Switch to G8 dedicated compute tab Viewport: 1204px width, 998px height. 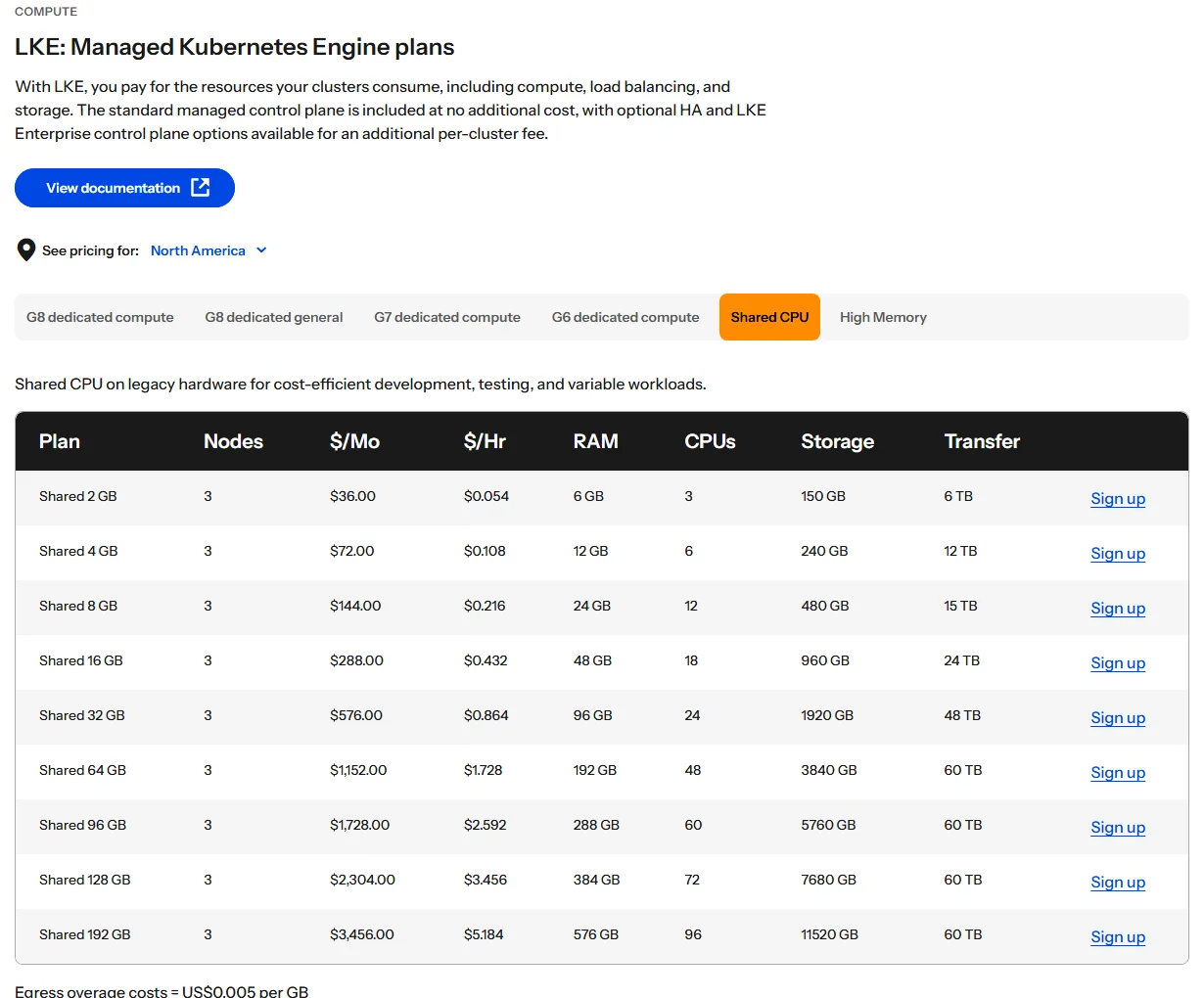coord(100,317)
